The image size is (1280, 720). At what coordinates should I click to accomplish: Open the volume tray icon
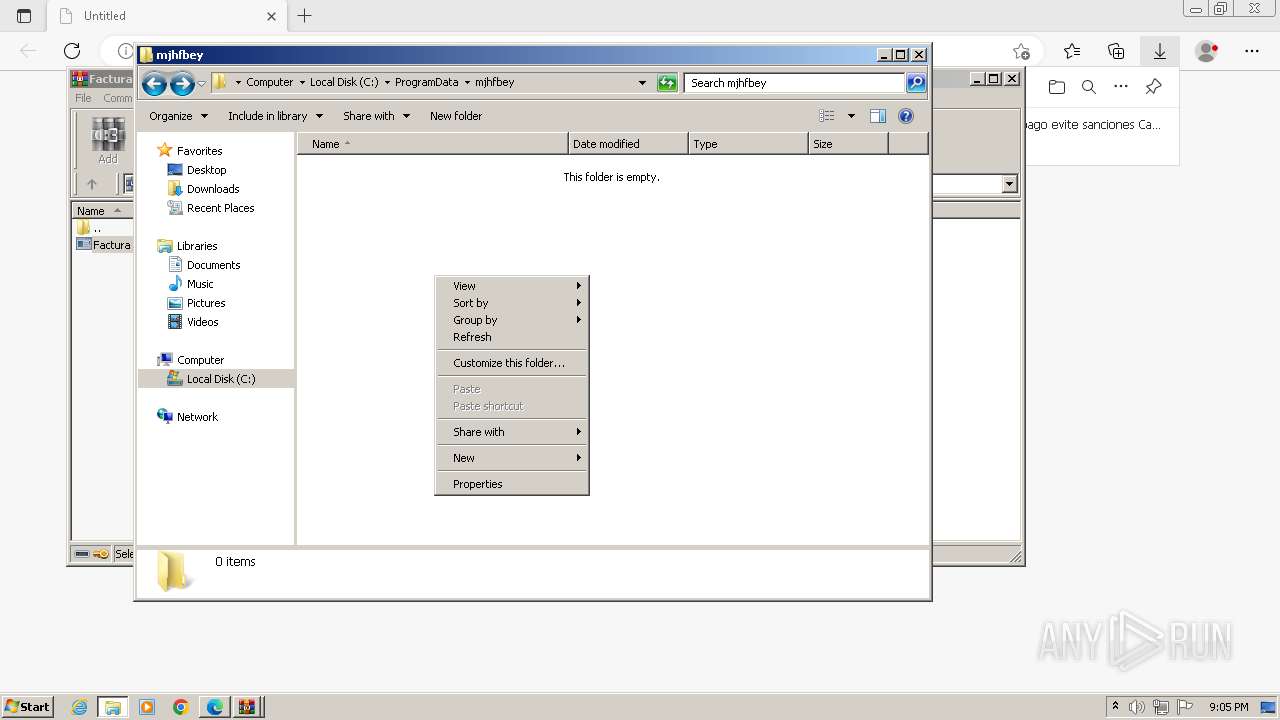1138,707
